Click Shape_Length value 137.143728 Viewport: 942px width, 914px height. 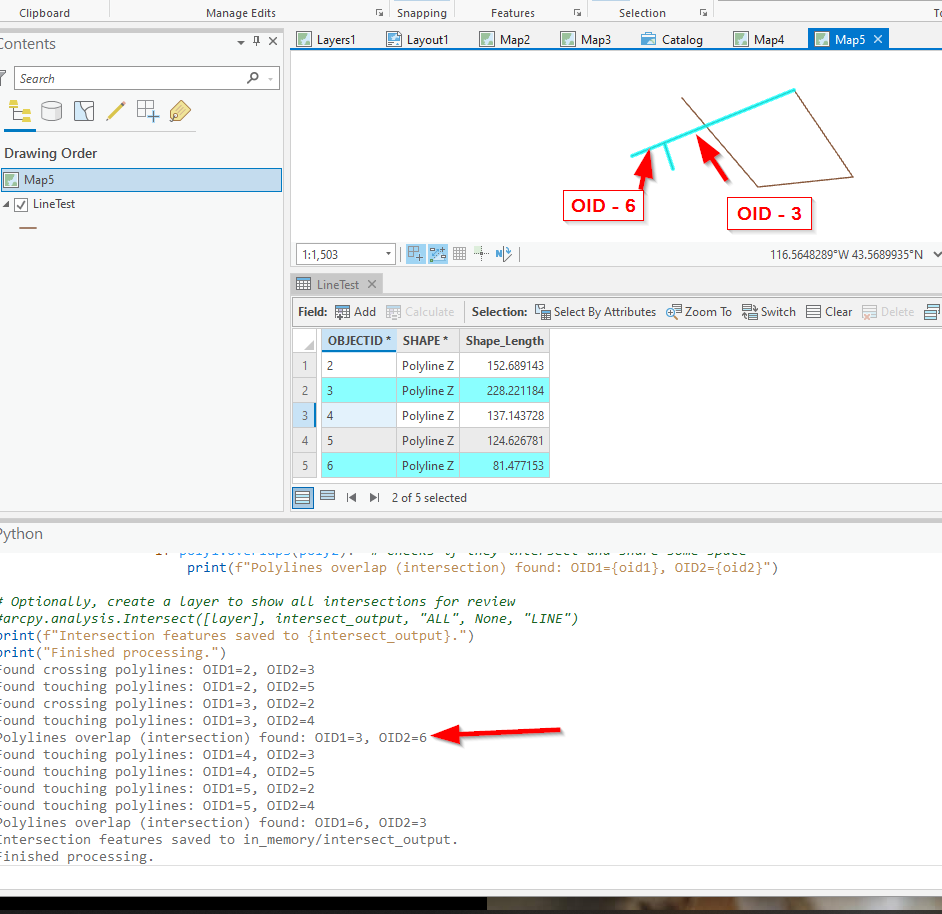tap(504, 416)
